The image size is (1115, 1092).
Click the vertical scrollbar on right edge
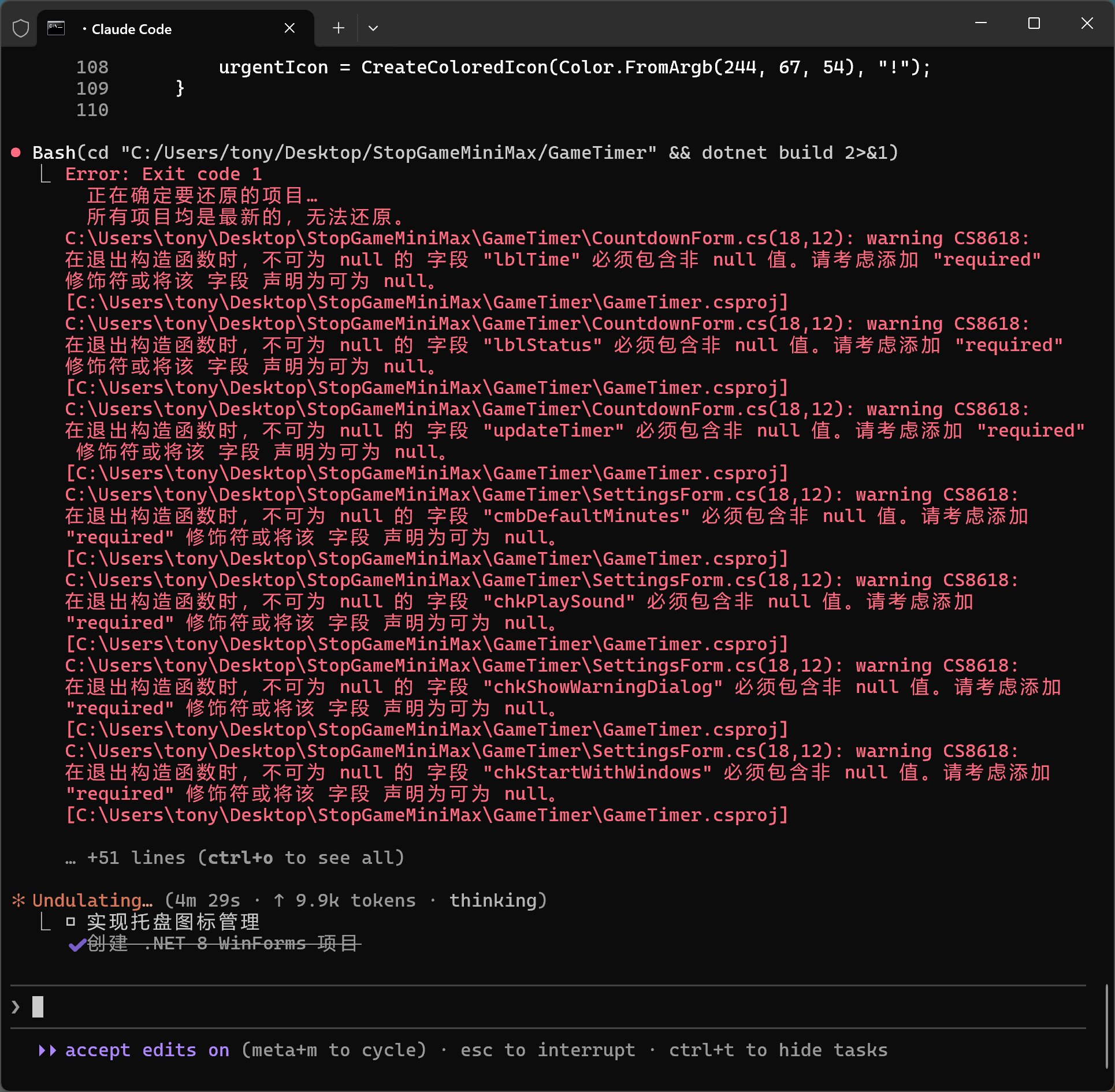[x=1106, y=1025]
